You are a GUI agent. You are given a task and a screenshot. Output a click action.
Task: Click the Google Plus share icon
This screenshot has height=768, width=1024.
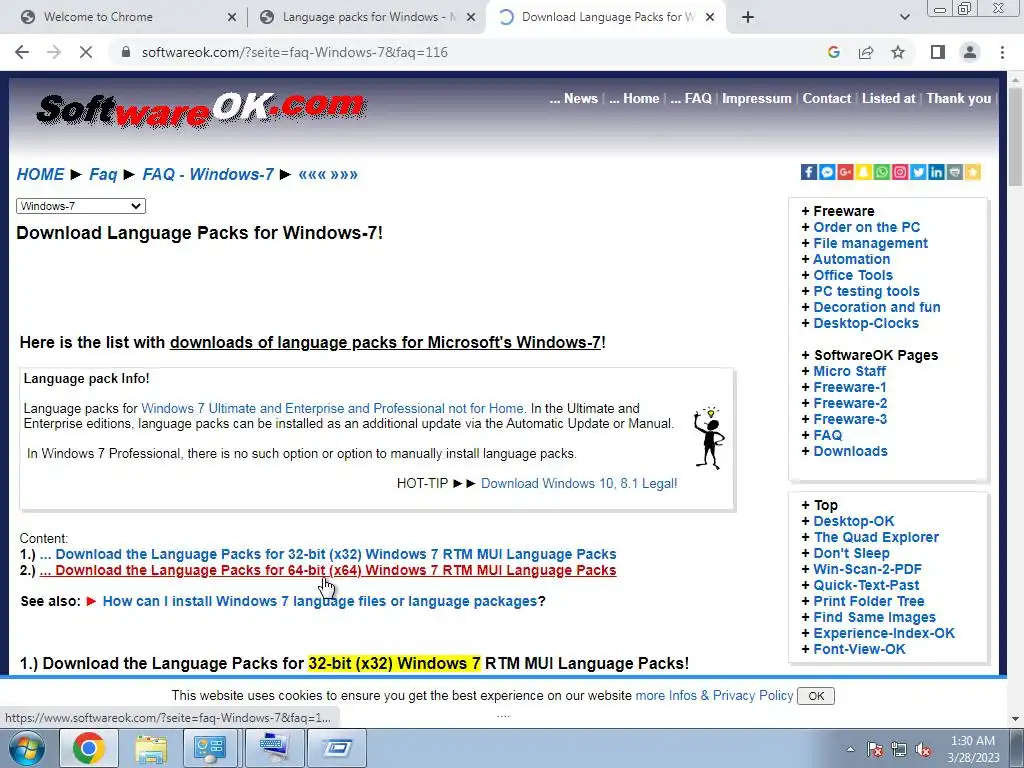(845, 172)
